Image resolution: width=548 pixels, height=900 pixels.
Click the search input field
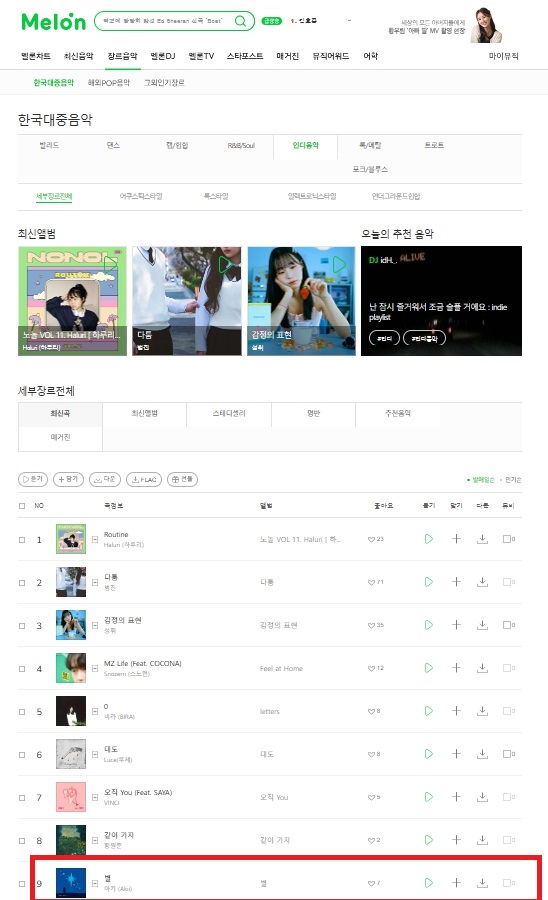click(166, 21)
